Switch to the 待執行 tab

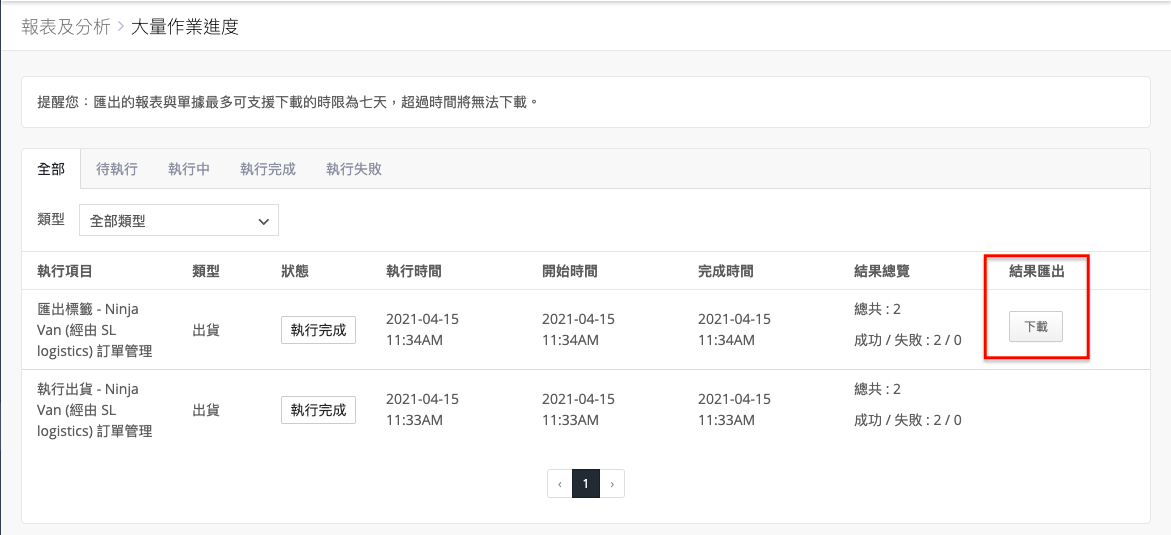117,169
